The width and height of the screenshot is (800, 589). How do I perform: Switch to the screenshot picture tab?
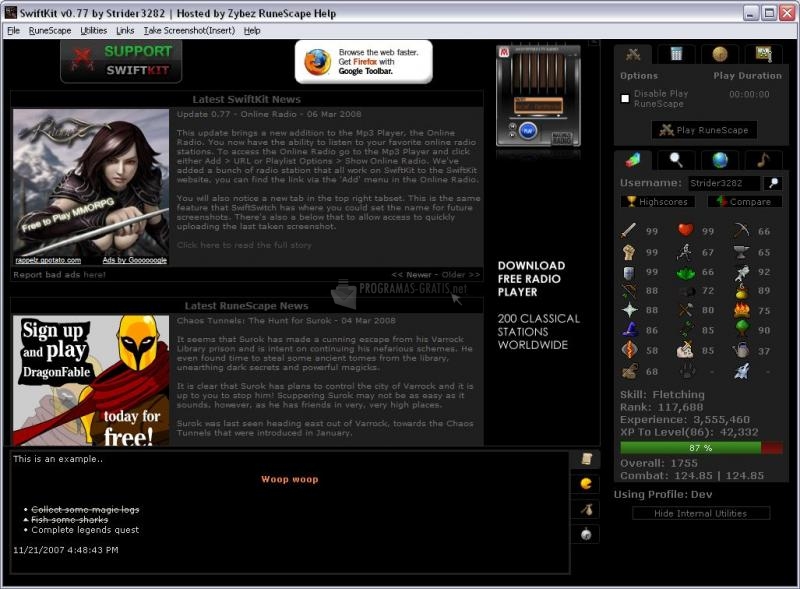click(763, 54)
